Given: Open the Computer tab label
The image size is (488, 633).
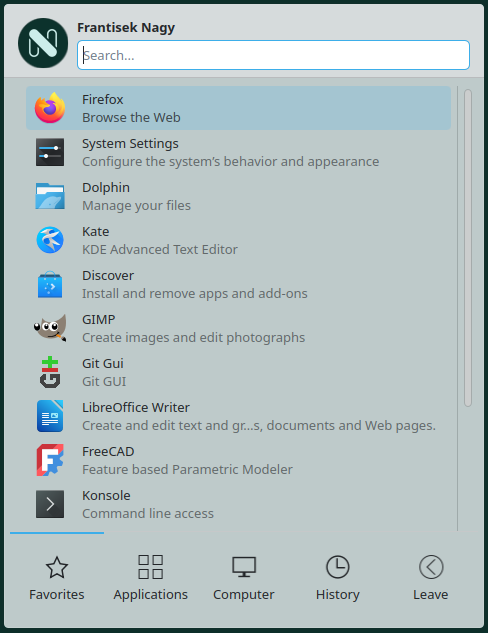Looking at the screenshot, I should [x=244, y=595].
